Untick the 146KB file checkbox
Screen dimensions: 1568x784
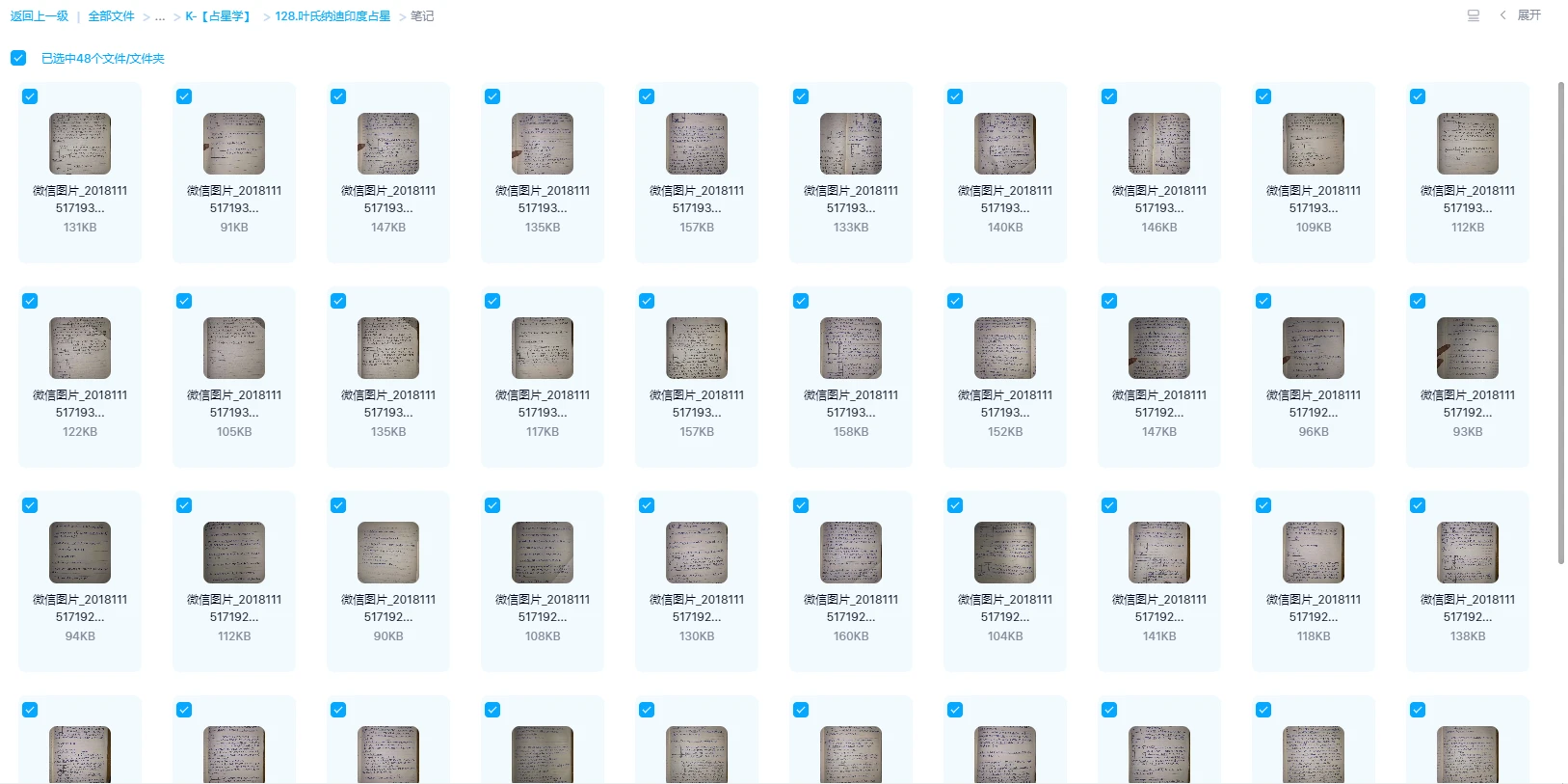(x=1109, y=96)
